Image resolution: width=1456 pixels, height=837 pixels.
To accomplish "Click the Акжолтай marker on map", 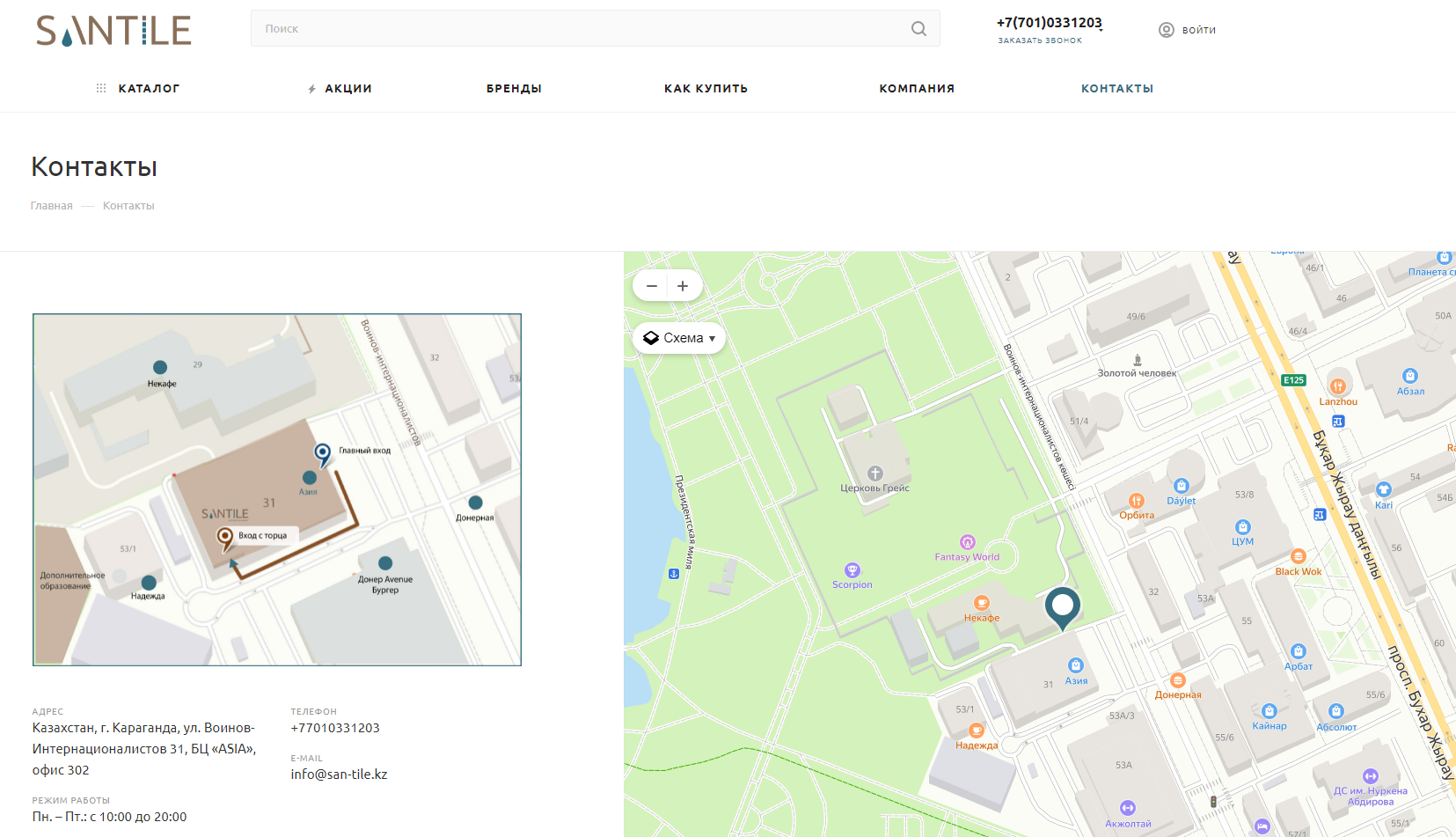I will tap(1128, 808).
